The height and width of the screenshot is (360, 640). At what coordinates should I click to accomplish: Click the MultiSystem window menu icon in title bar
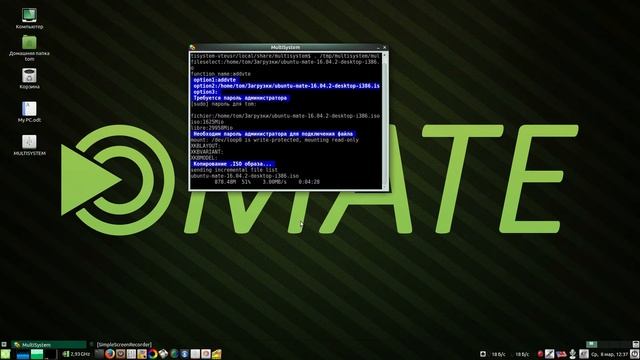pyautogui.click(x=192, y=47)
